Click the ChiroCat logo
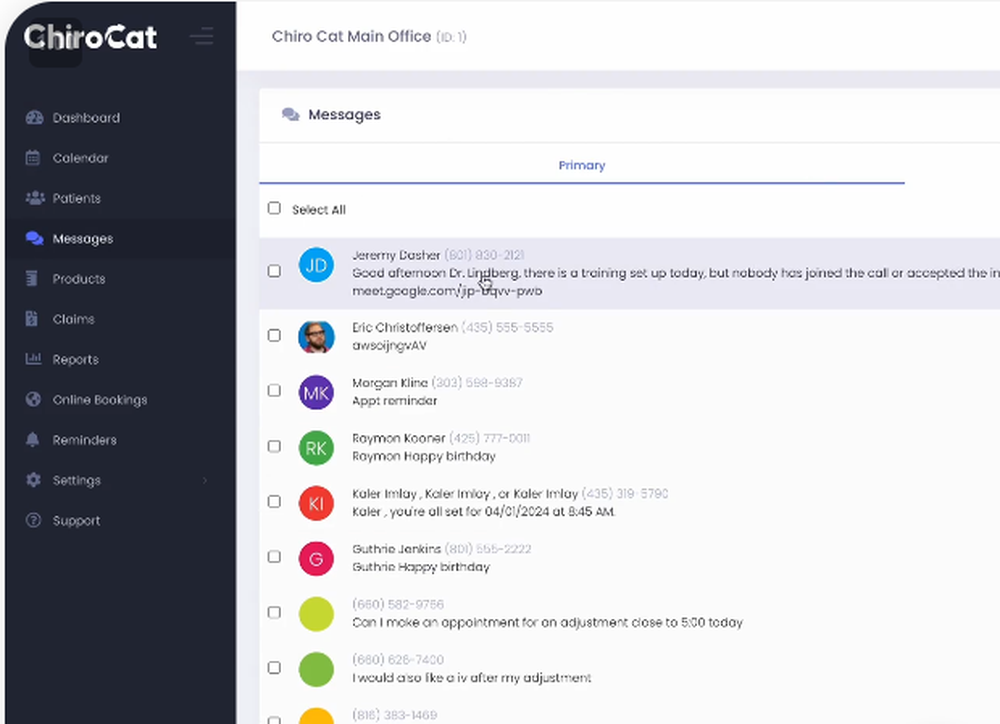1000x724 pixels. (x=90, y=37)
